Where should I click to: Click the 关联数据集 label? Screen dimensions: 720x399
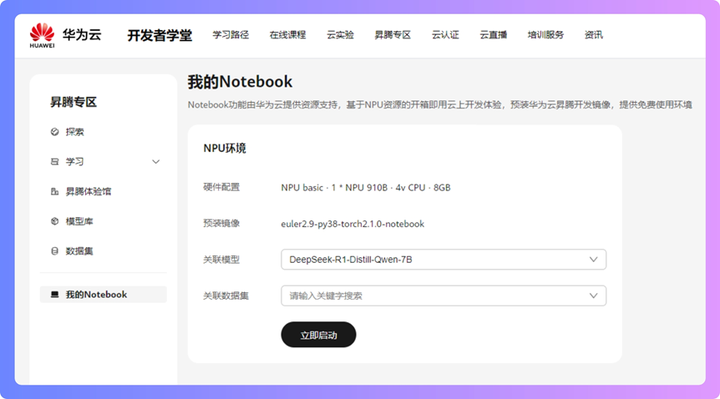click(x=226, y=296)
